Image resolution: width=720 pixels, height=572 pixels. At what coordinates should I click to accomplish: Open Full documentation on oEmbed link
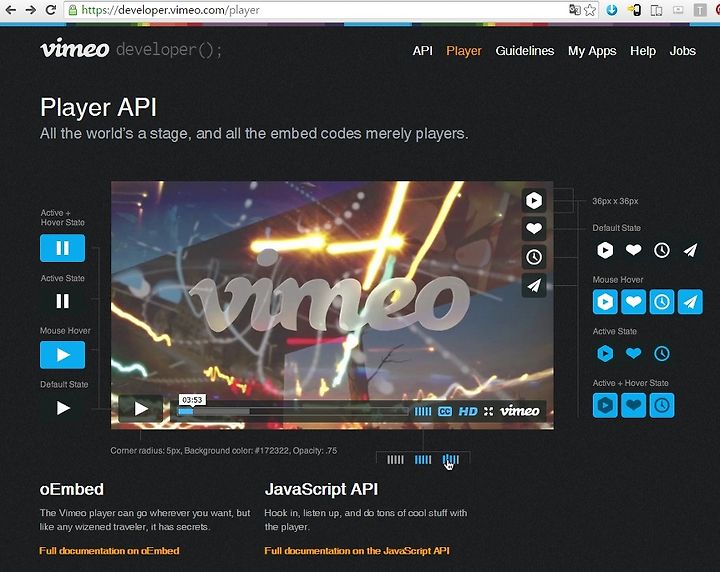(109, 550)
